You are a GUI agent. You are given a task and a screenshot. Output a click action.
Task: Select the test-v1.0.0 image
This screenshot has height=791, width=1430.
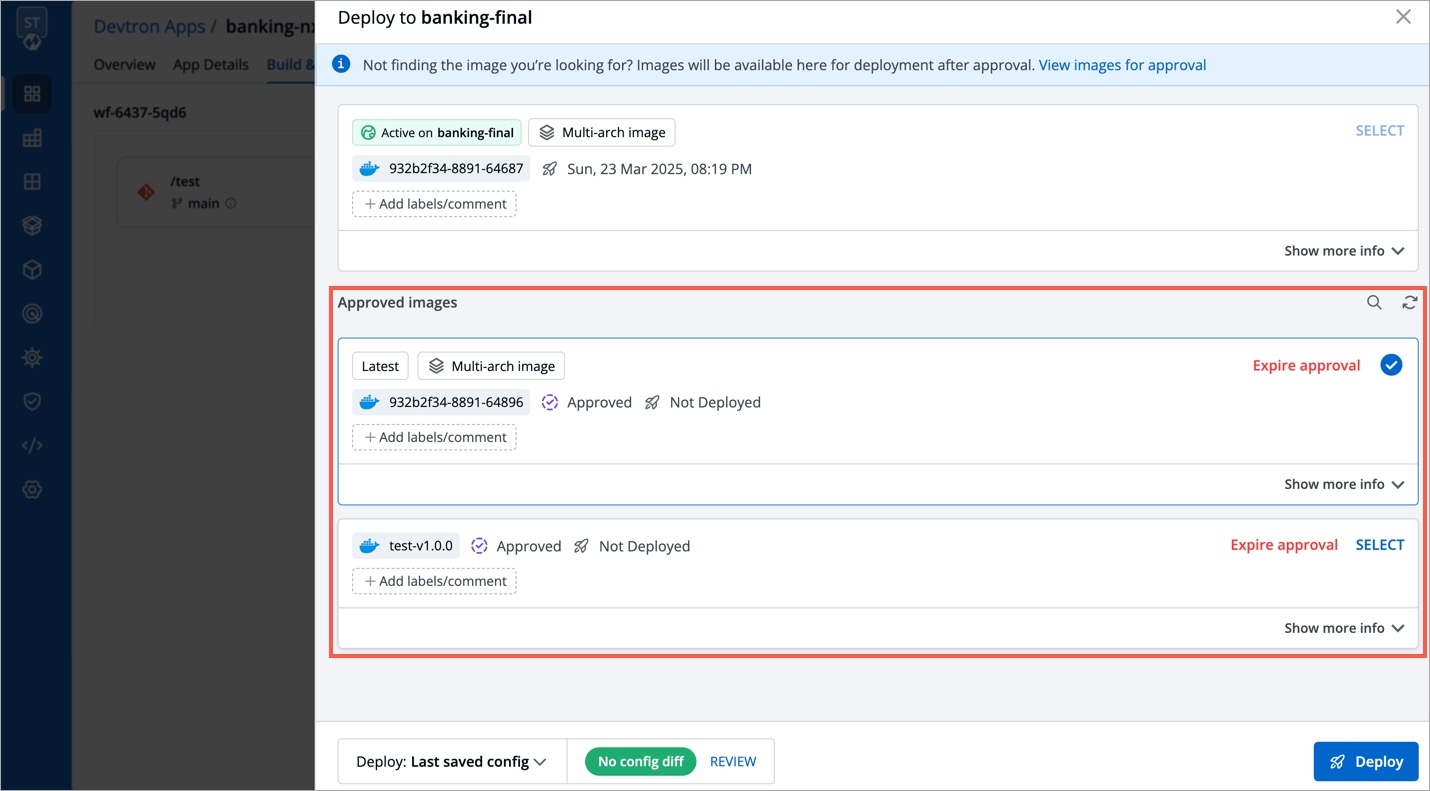pyautogui.click(x=1379, y=545)
